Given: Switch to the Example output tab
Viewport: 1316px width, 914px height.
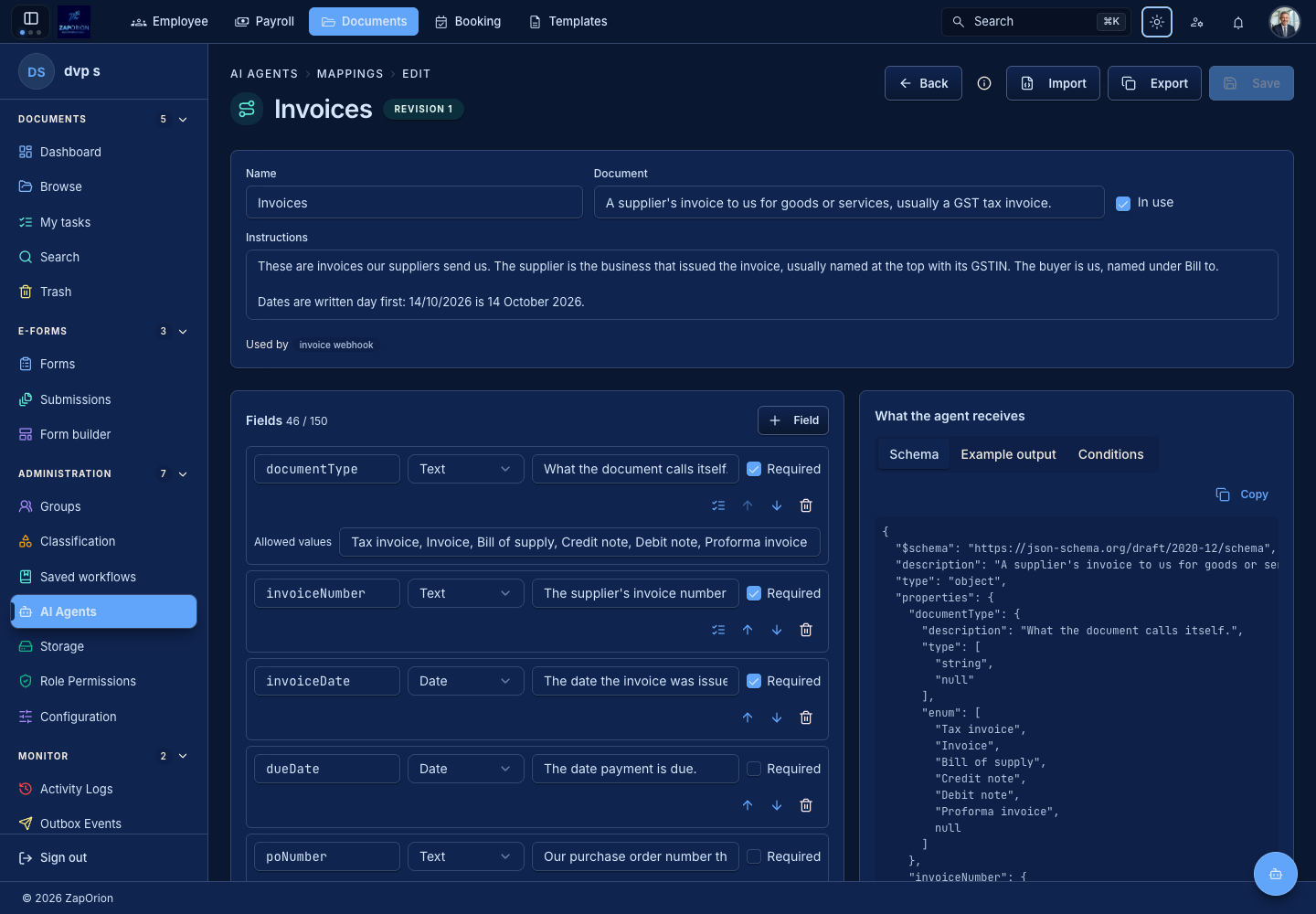Looking at the screenshot, I should point(1008,454).
